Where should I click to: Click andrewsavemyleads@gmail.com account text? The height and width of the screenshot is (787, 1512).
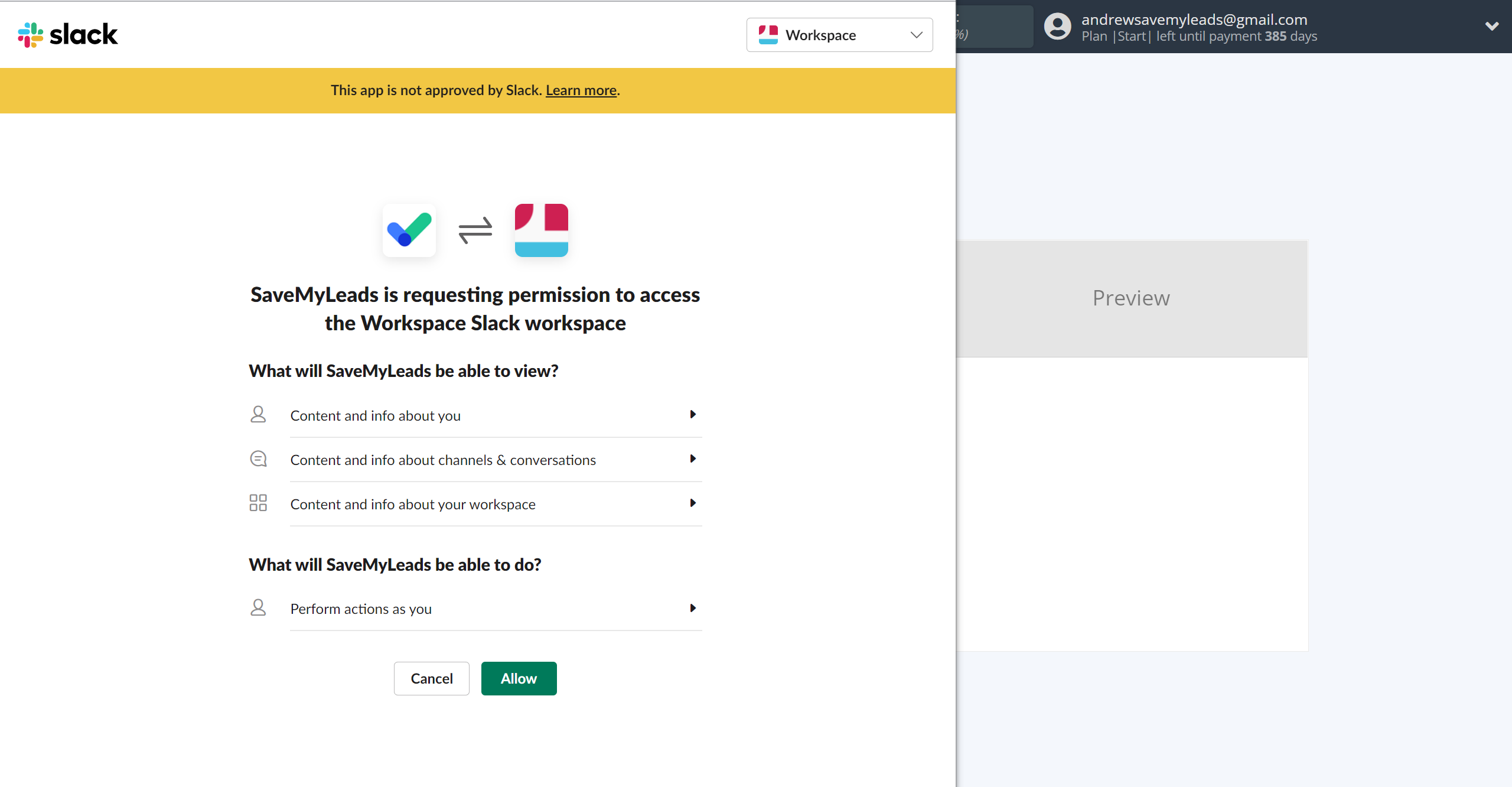1194,19
